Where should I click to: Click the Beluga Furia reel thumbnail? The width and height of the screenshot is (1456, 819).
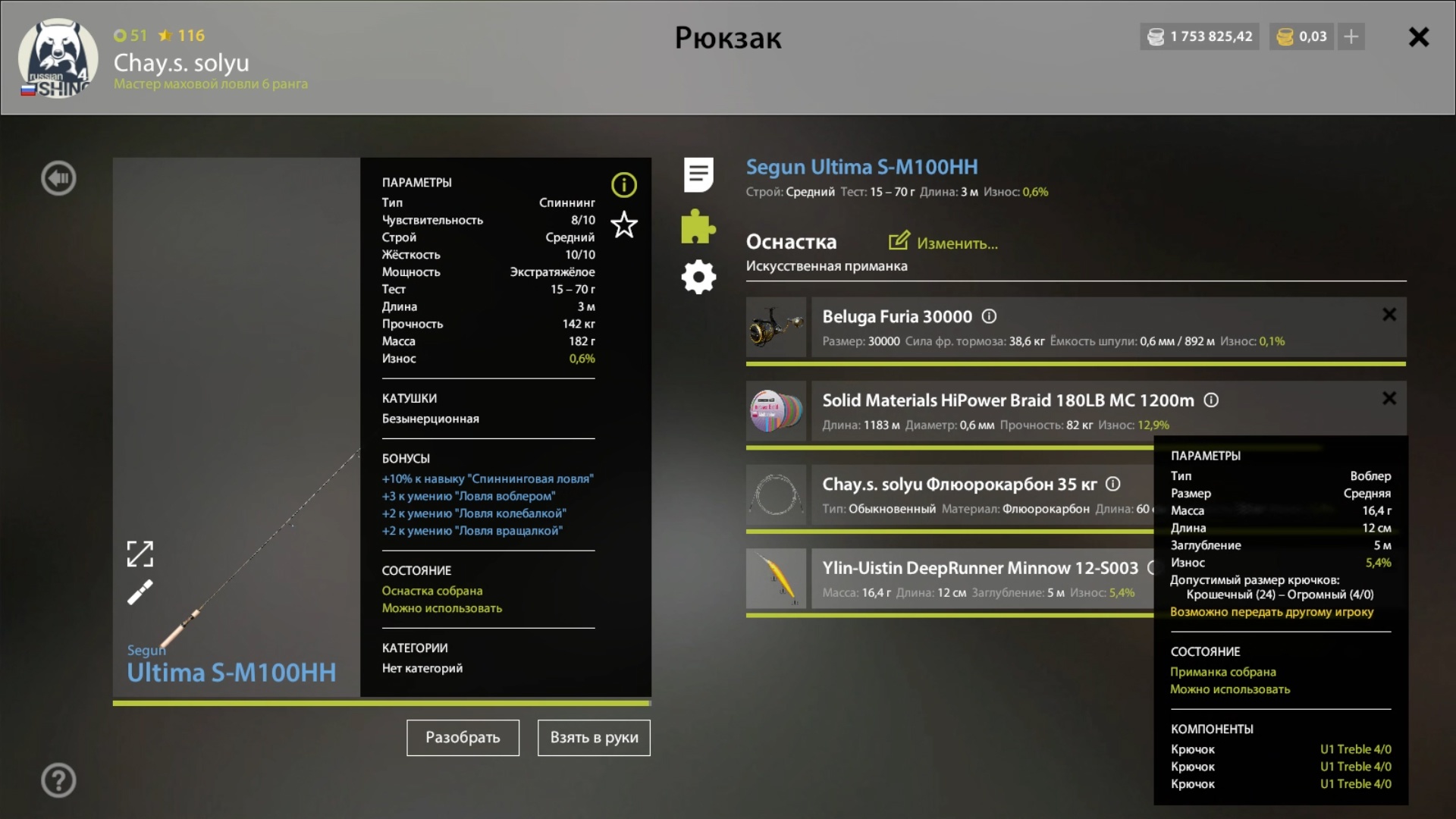click(x=776, y=328)
